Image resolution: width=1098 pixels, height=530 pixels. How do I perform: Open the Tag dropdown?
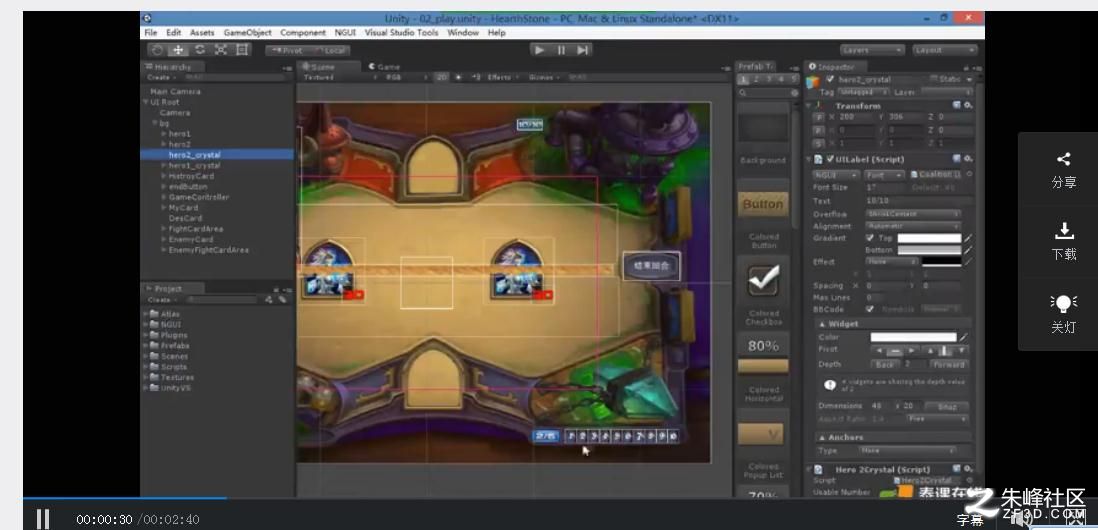point(864,92)
